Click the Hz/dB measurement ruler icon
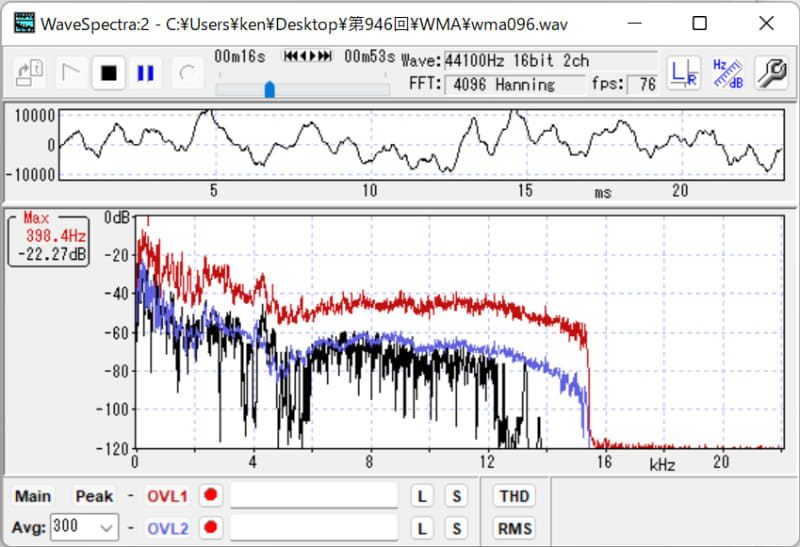 (x=728, y=73)
